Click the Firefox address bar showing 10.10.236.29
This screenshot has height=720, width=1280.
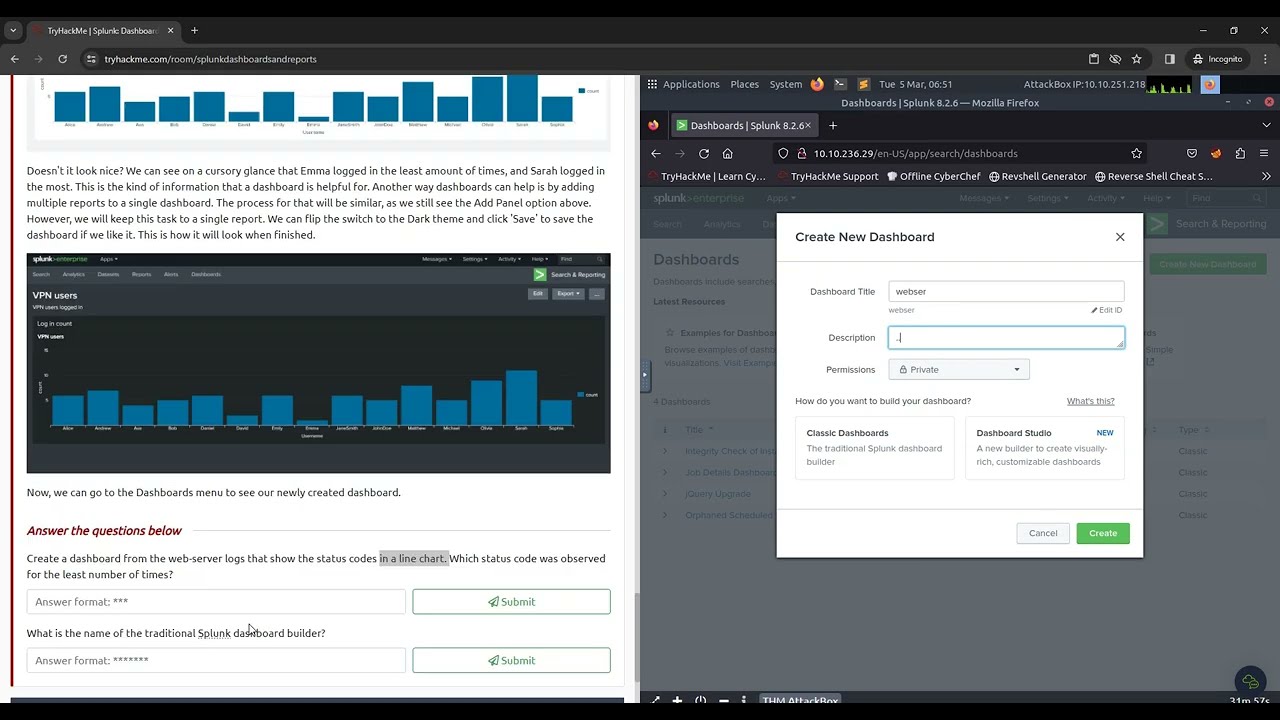(960, 153)
